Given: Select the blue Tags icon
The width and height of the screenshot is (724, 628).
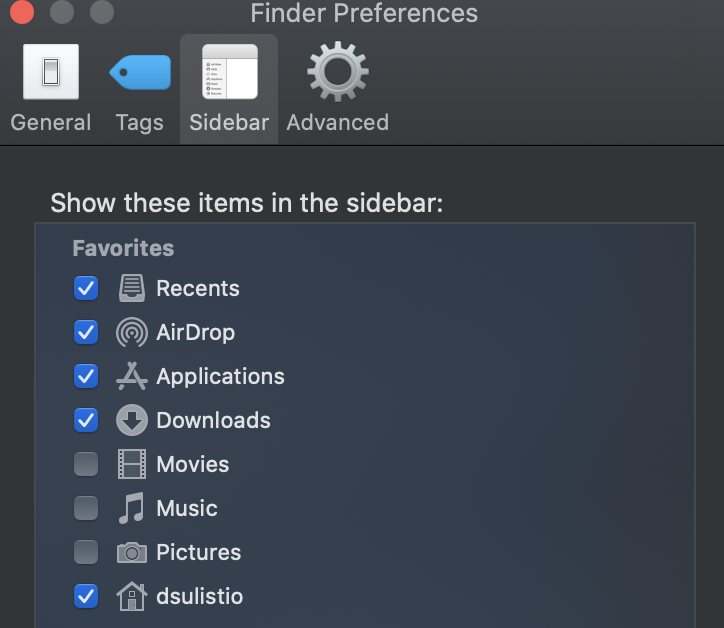Looking at the screenshot, I should (140, 72).
